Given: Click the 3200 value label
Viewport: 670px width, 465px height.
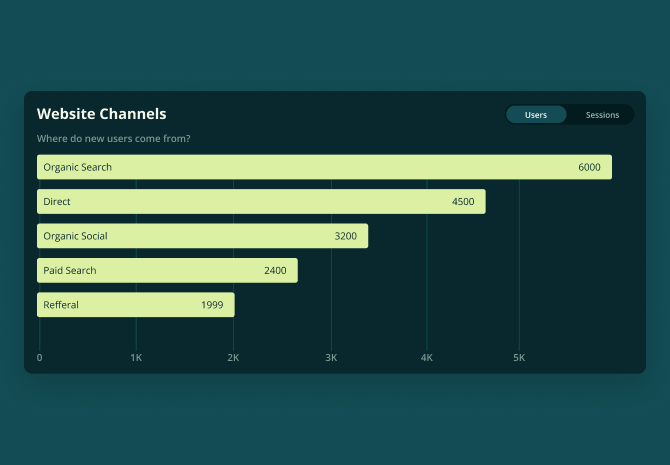Looking at the screenshot, I should (x=345, y=236).
